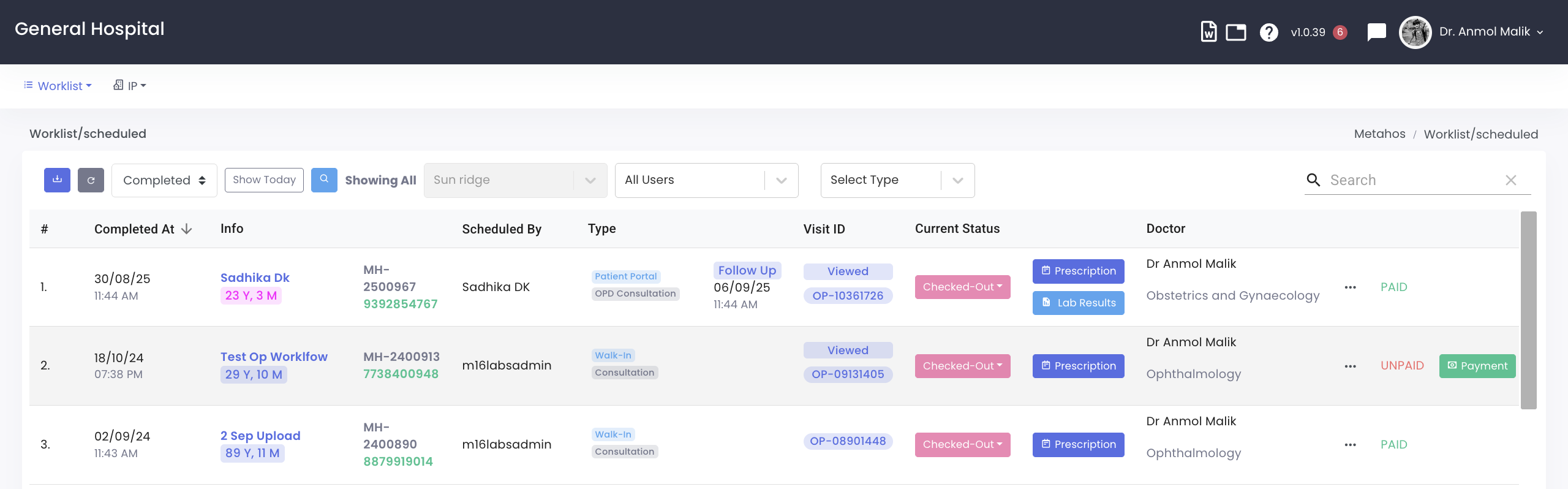This screenshot has width=1568, height=489.
Task: Open Lab Results for Sadhika Dk
Action: coord(1078,303)
